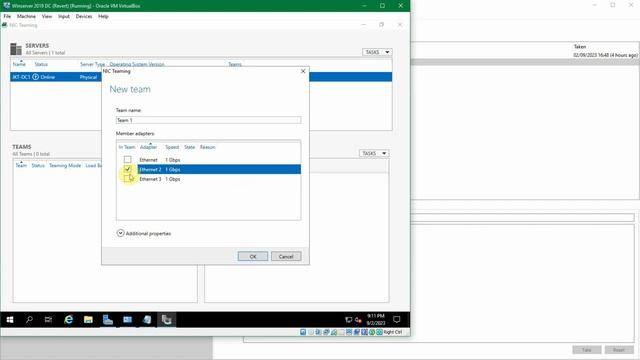
Task: Click the Online status icon of JKT-DC1
Action: (x=36, y=77)
